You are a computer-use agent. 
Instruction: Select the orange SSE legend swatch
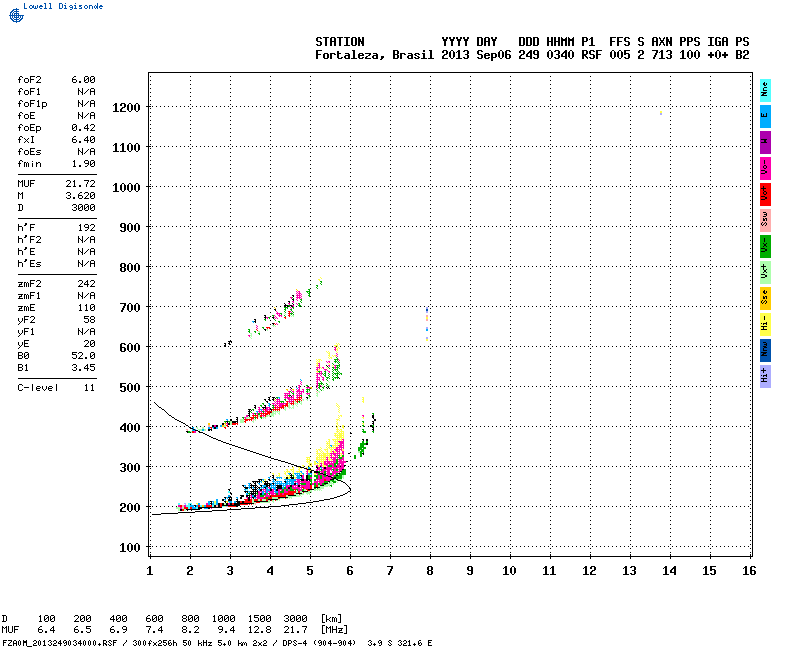tap(765, 298)
